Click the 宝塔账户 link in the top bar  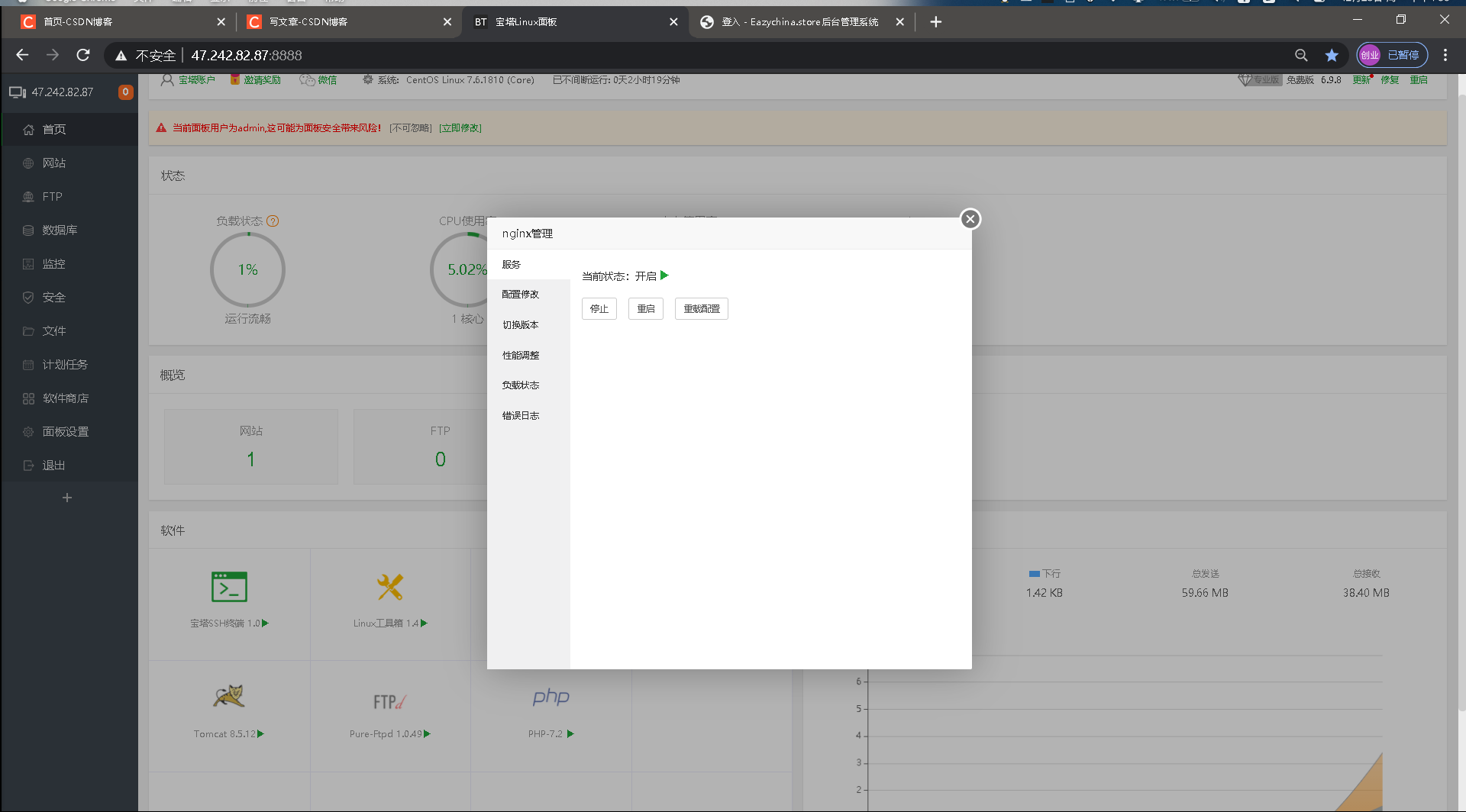point(197,80)
